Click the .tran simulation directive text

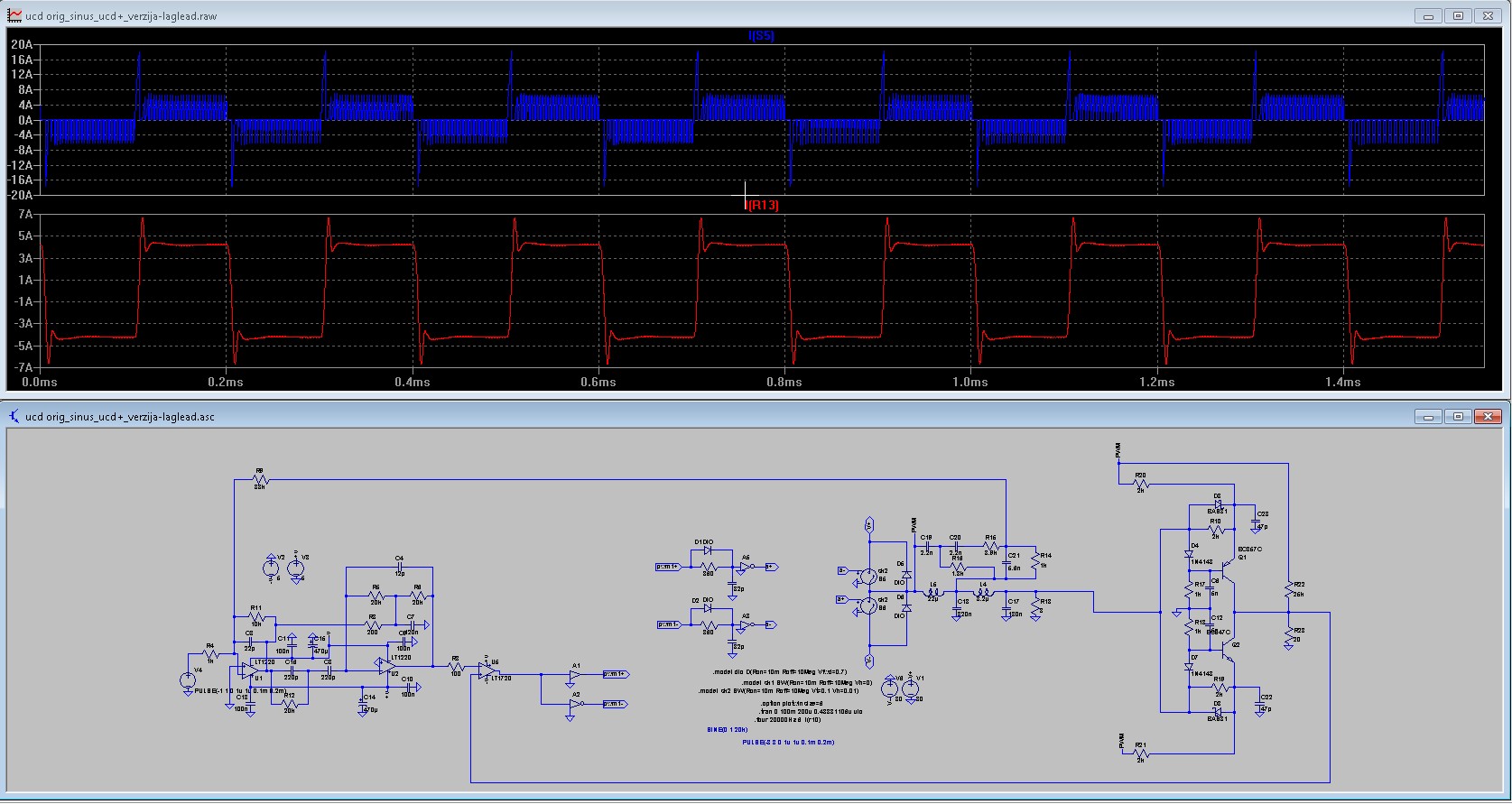811,711
